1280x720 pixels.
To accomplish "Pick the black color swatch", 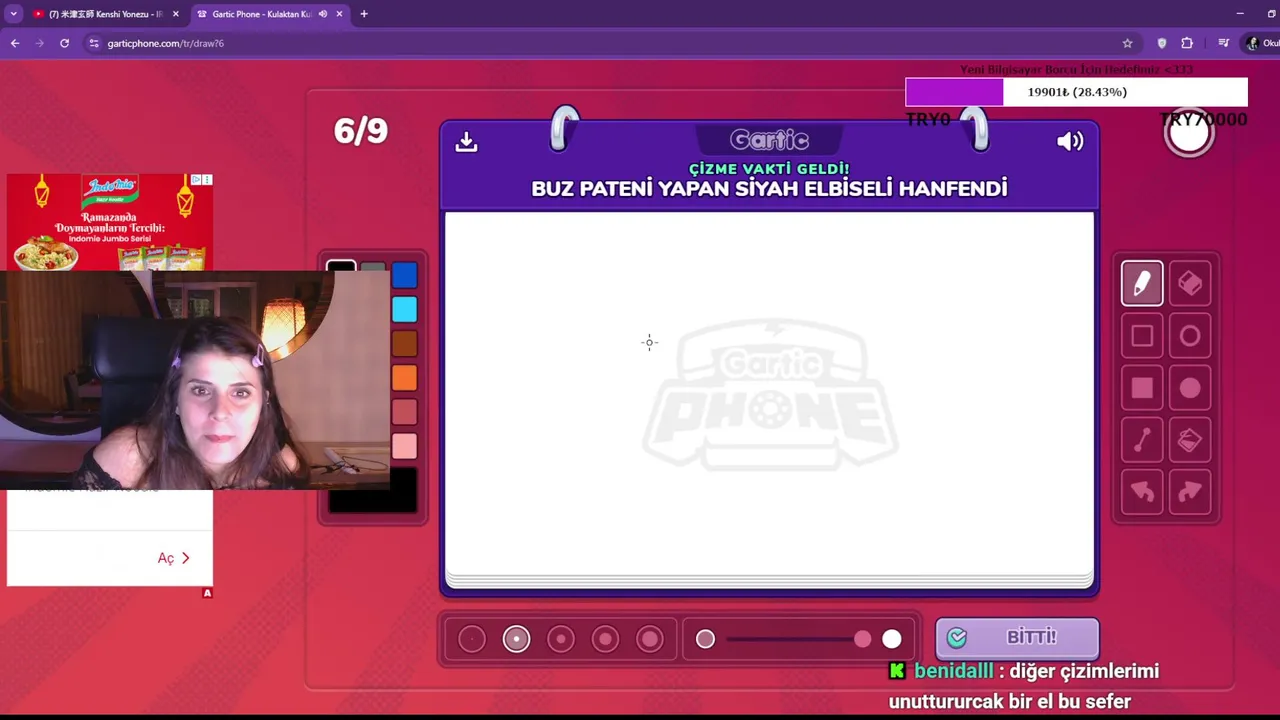I will pyautogui.click(x=341, y=266).
